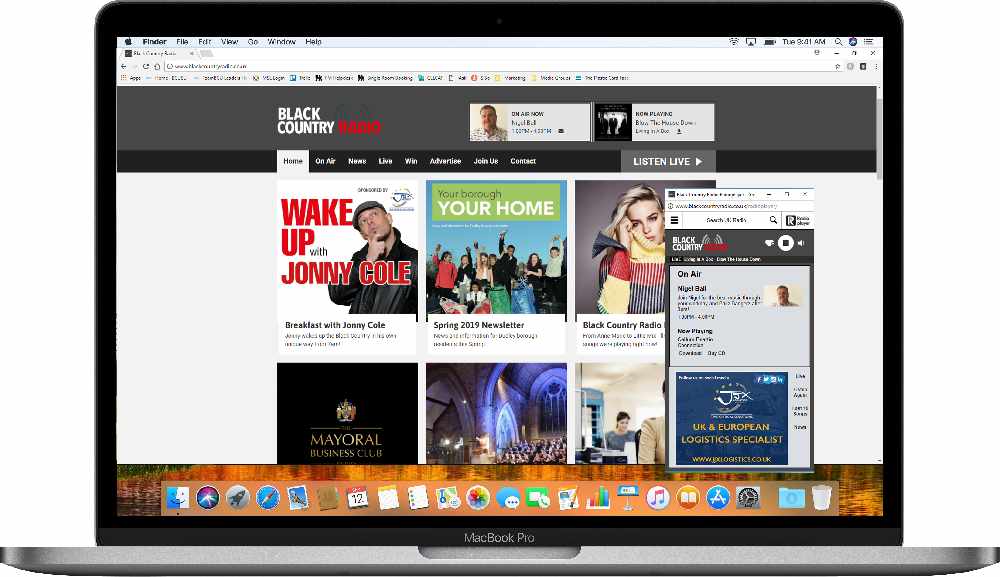Stop playback in the radio player
1000x577 pixels.
tap(786, 243)
